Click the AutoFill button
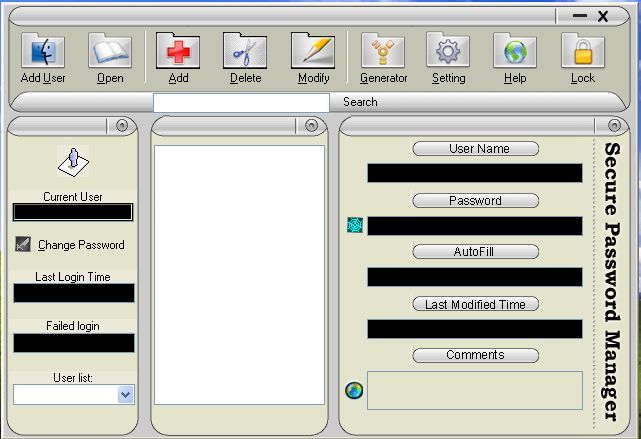This screenshot has width=641, height=439. coord(476,252)
